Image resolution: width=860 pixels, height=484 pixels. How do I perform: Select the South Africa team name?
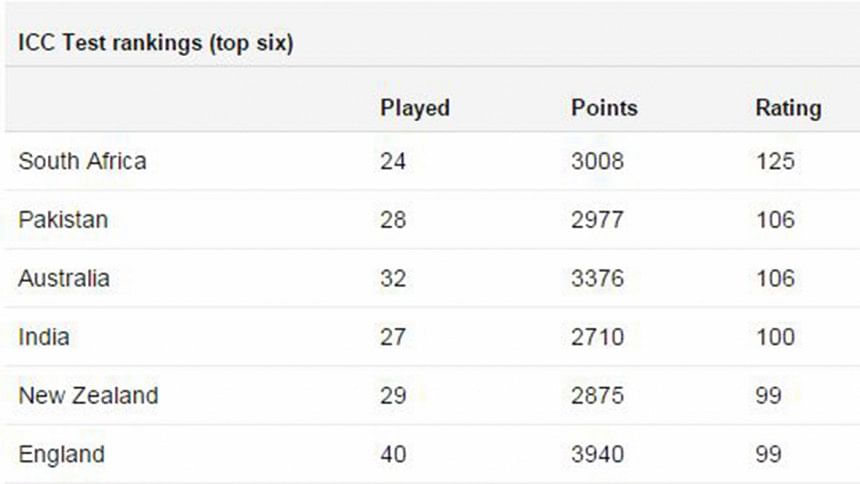[x=82, y=161]
